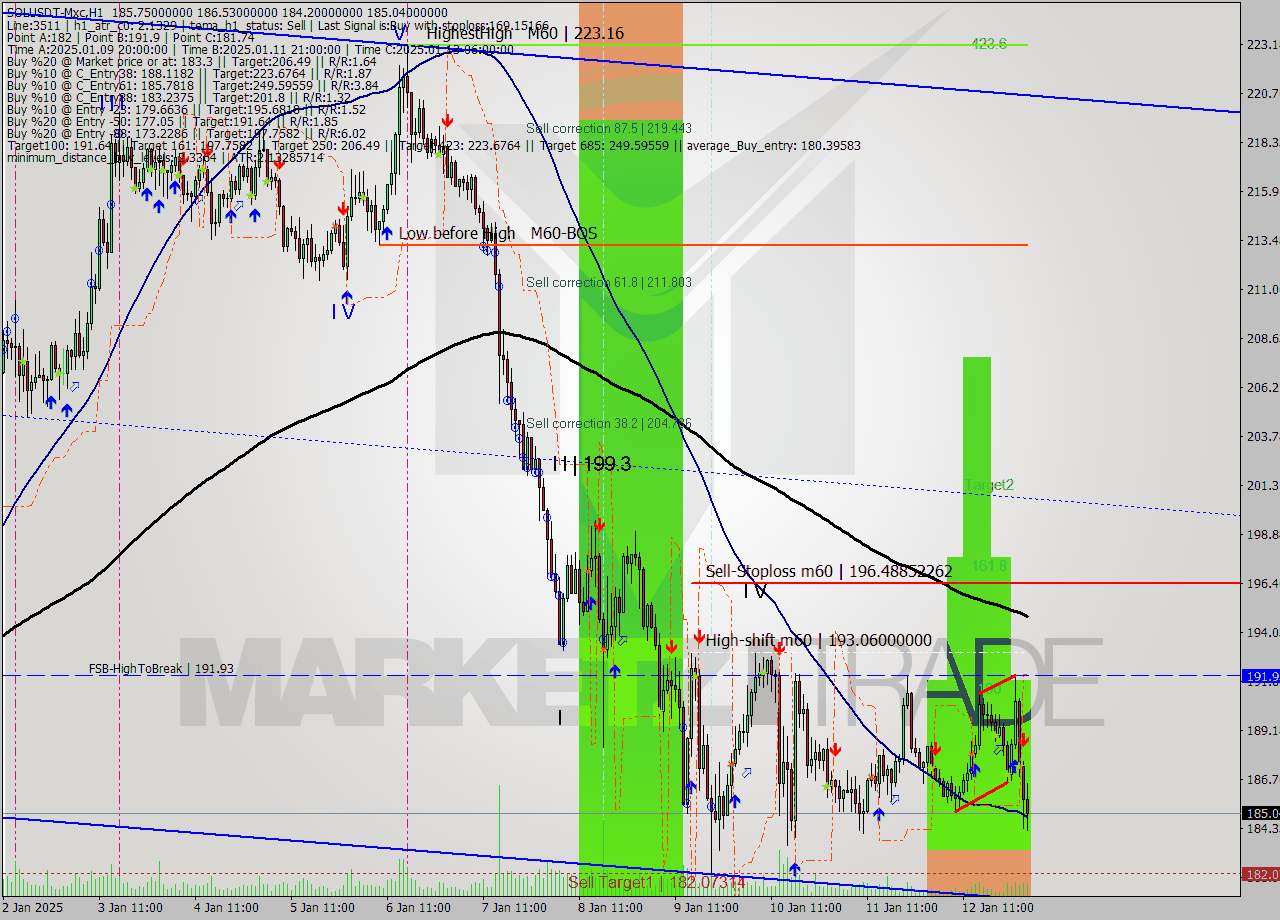Click the 185.0 current price tag
1280x920 pixels.
1262,813
